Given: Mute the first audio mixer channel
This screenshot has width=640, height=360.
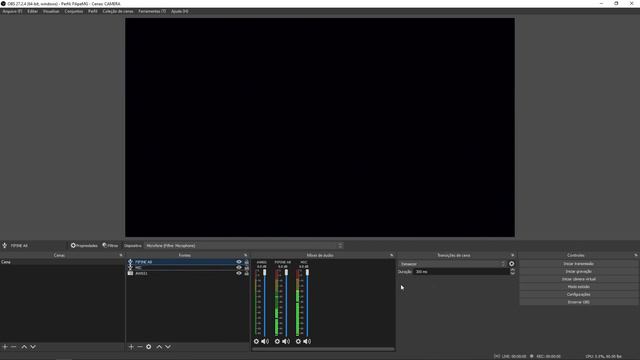Looking at the screenshot, I should tap(265, 341).
